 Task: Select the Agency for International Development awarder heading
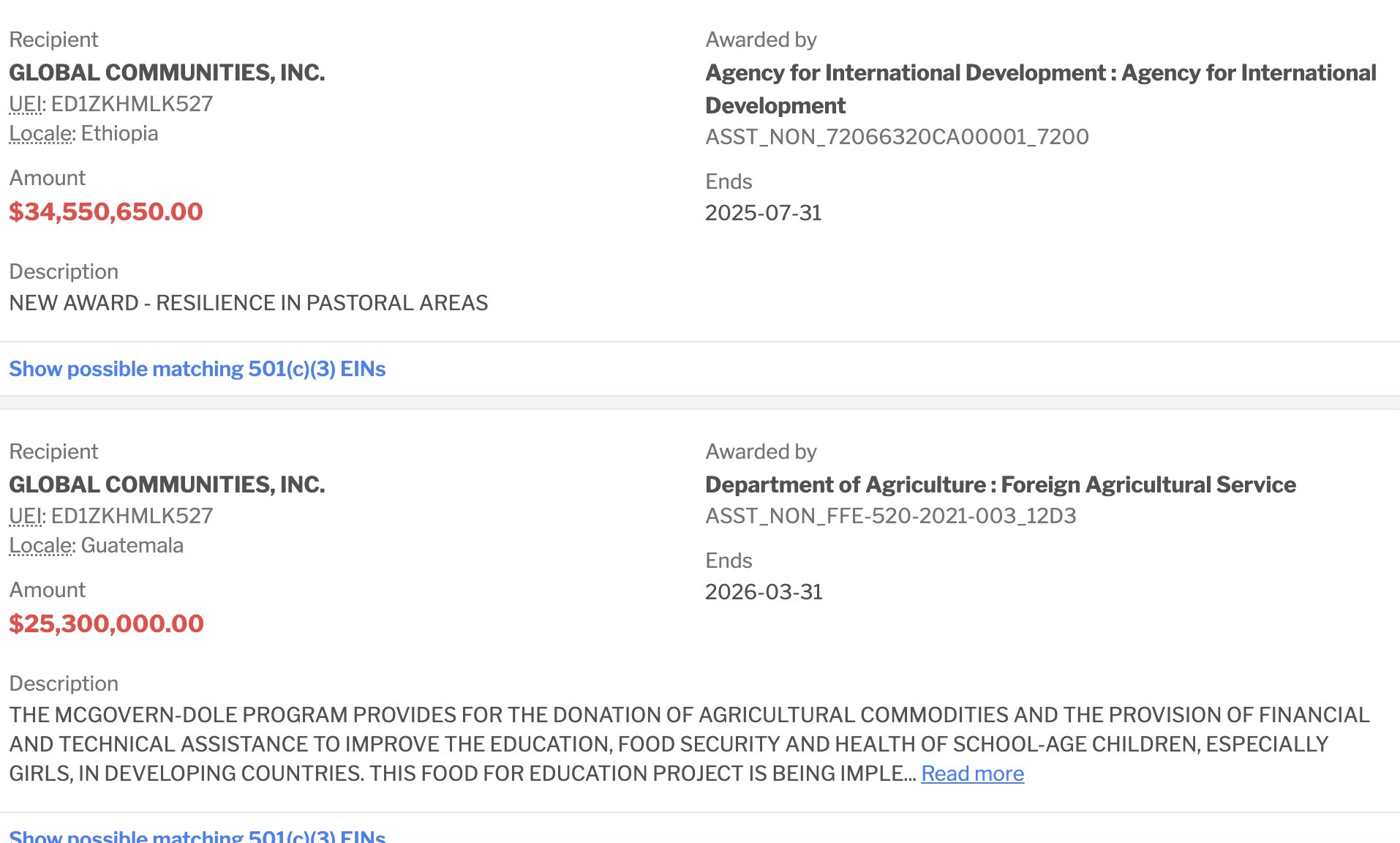(x=1041, y=89)
